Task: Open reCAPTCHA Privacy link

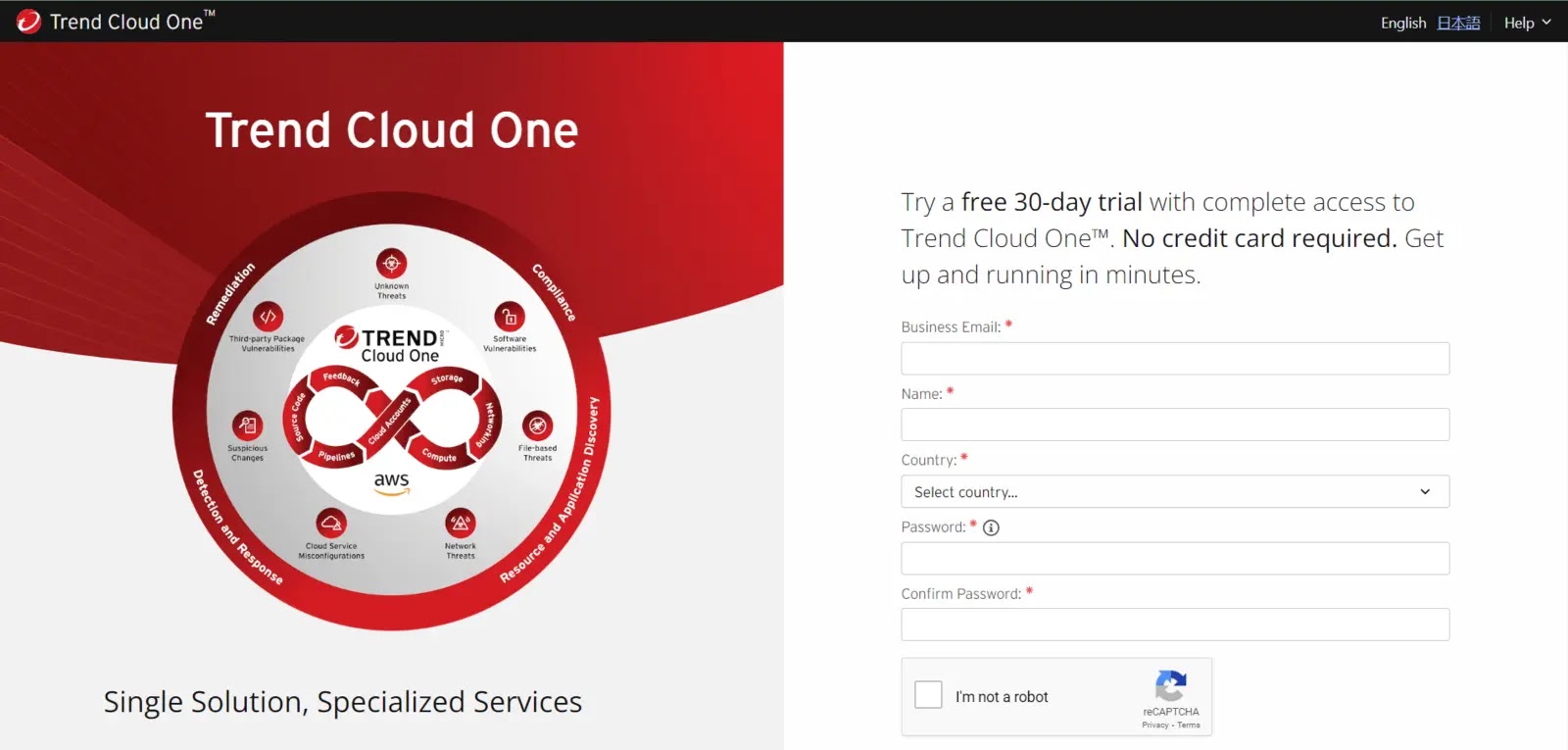Action: pos(1154,725)
